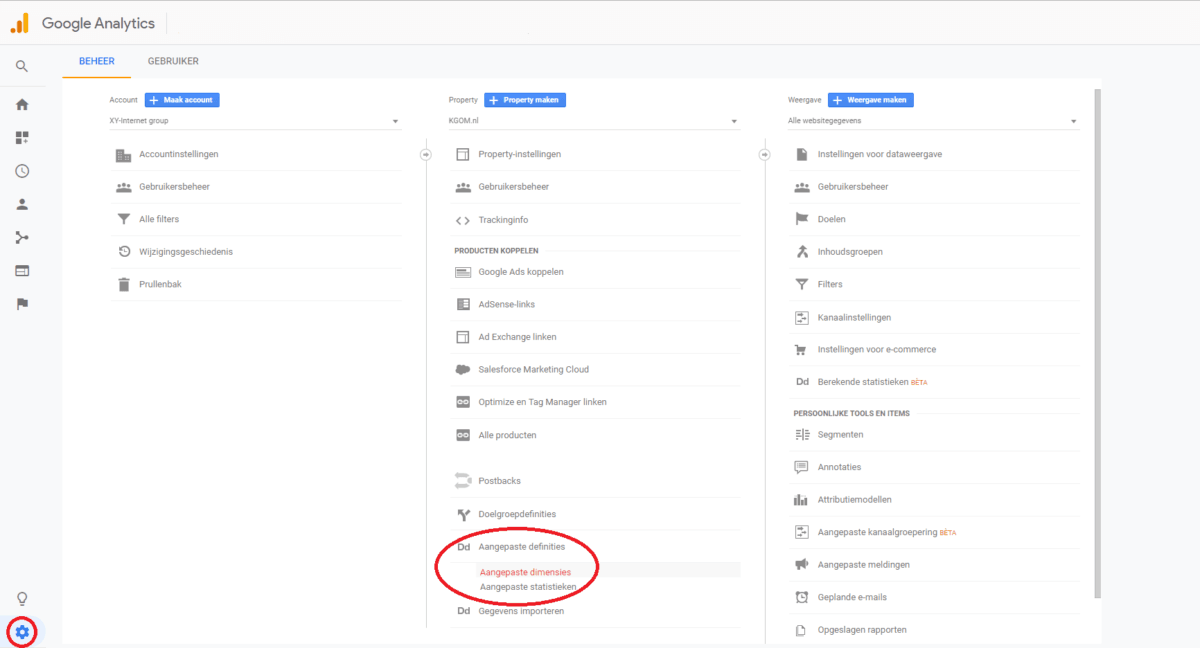Click the Accountinstellingen building icon

(x=124, y=155)
